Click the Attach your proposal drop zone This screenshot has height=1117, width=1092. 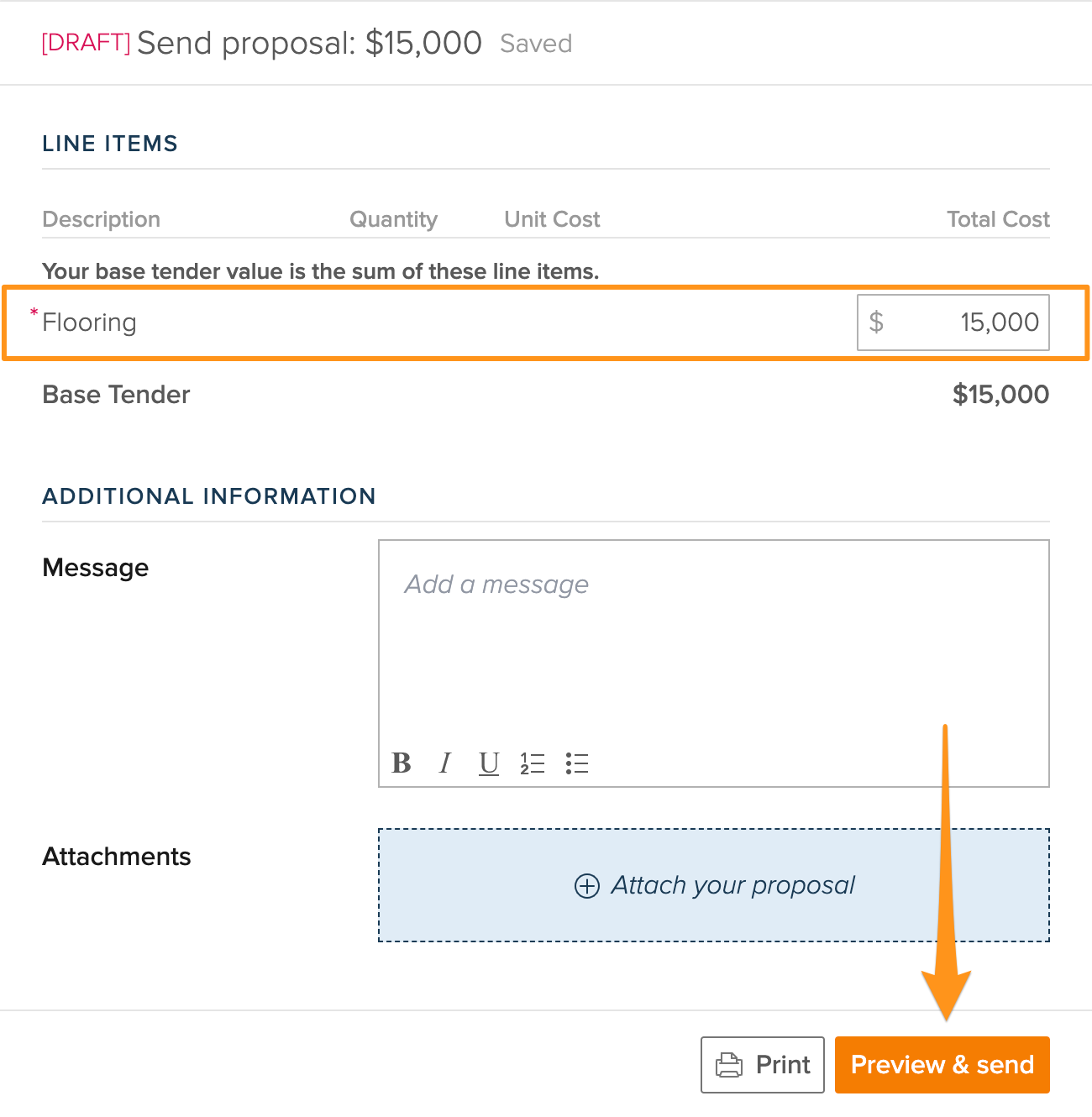[714, 885]
